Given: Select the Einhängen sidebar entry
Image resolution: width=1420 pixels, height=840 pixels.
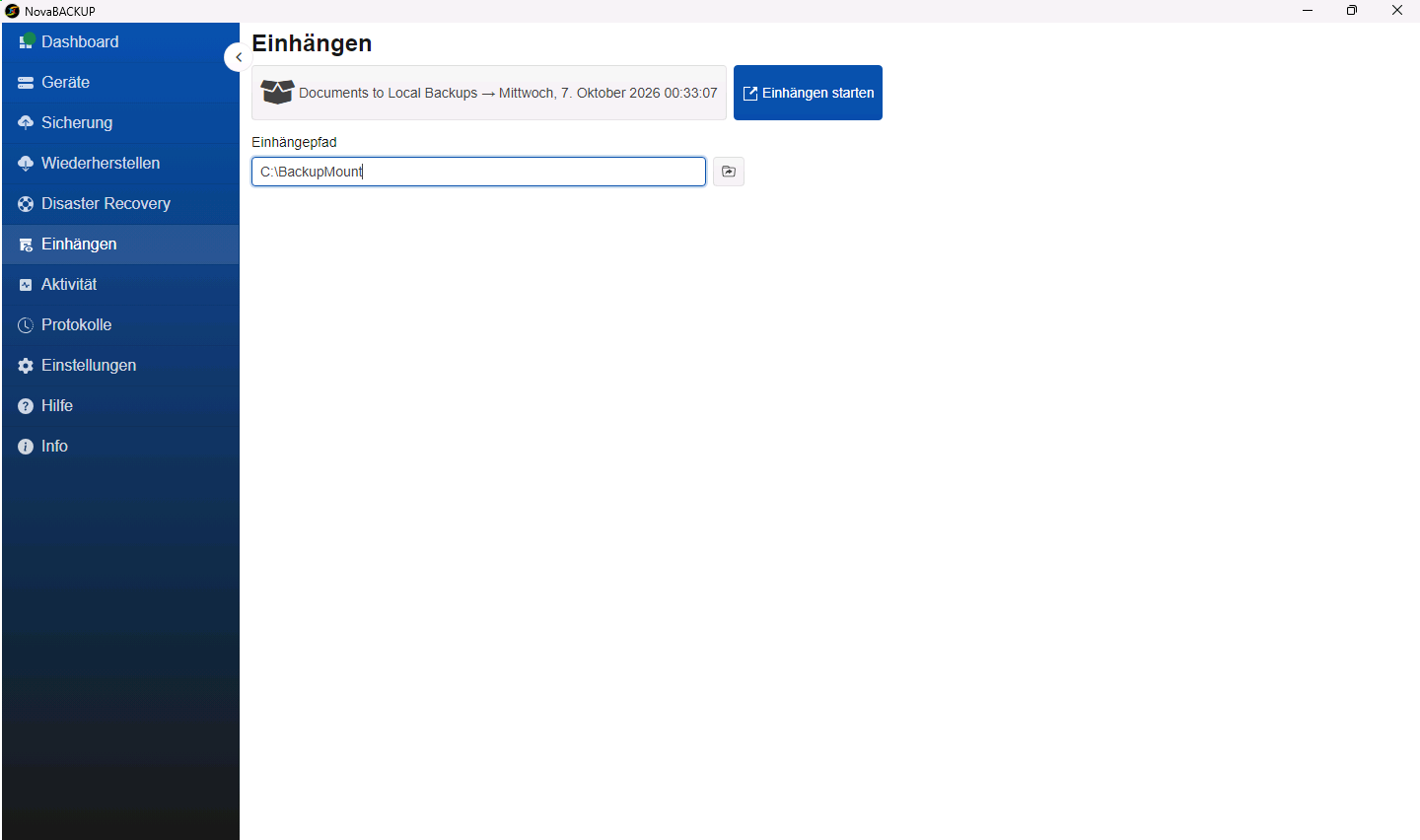Looking at the screenshot, I should pyautogui.click(x=120, y=245).
